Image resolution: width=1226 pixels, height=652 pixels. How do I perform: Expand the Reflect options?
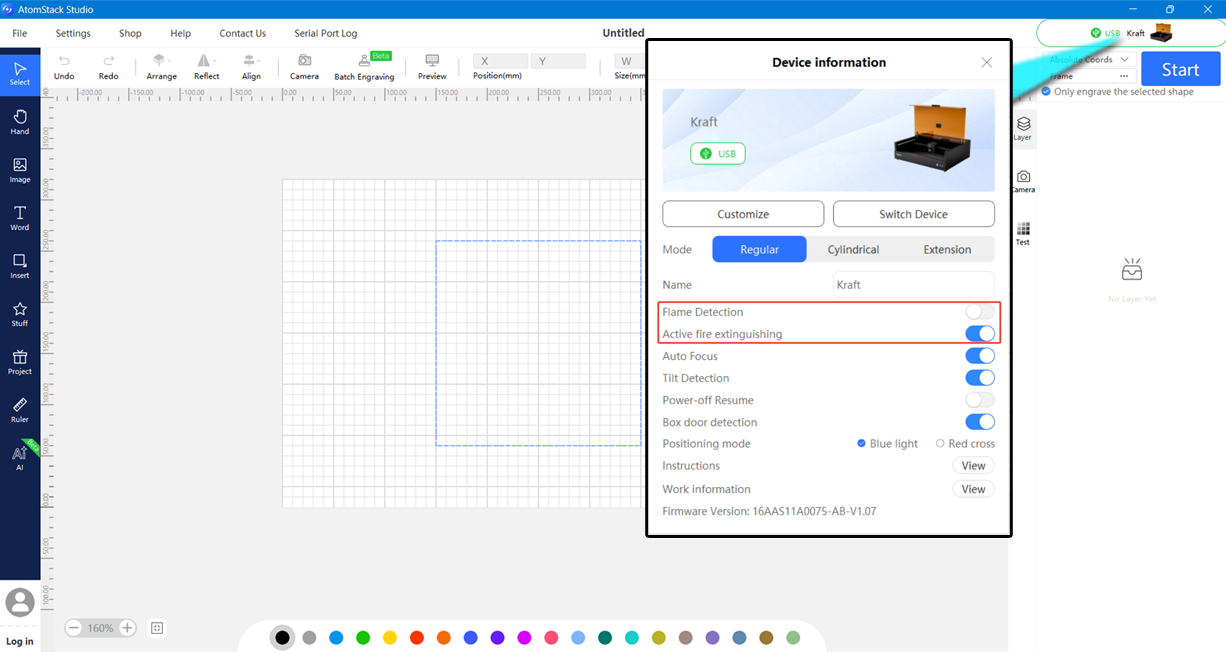click(207, 68)
